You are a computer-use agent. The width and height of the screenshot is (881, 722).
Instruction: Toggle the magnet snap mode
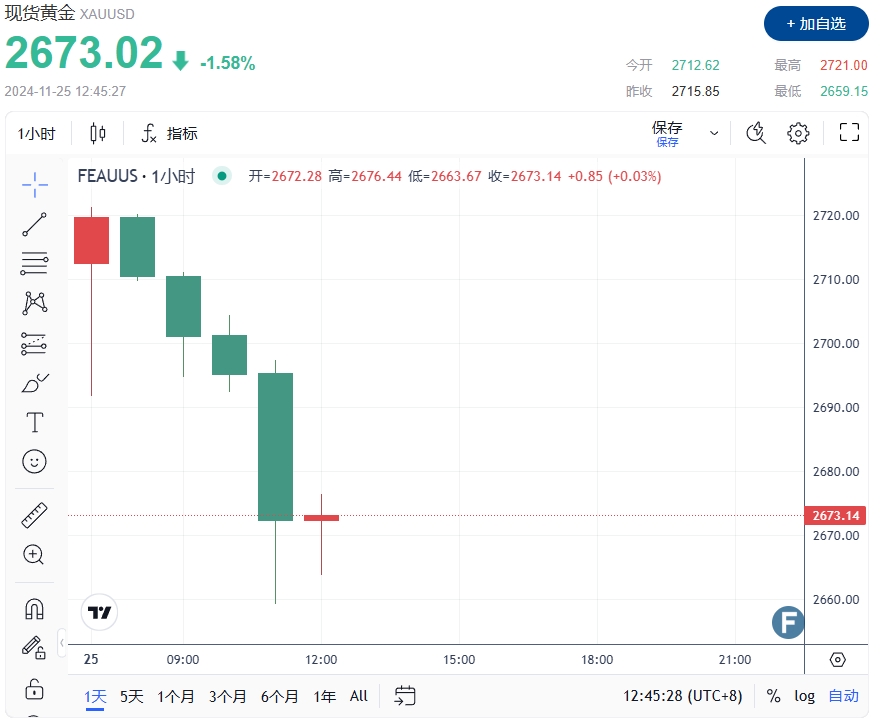point(35,608)
